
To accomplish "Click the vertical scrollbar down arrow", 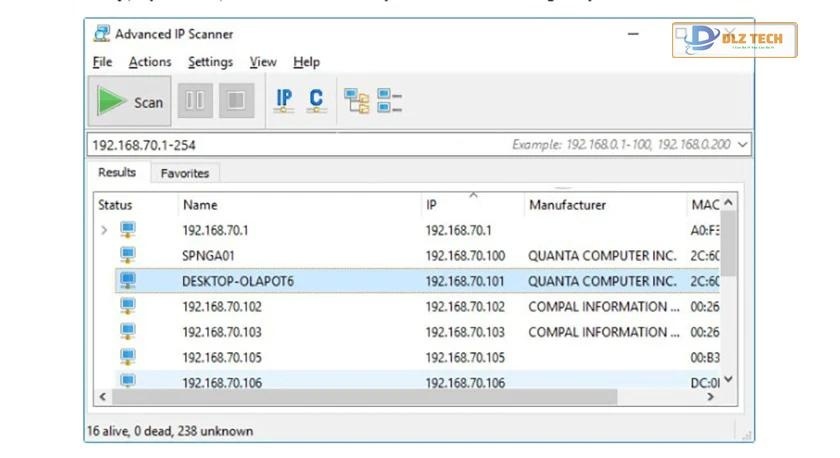I will pyautogui.click(x=729, y=379).
